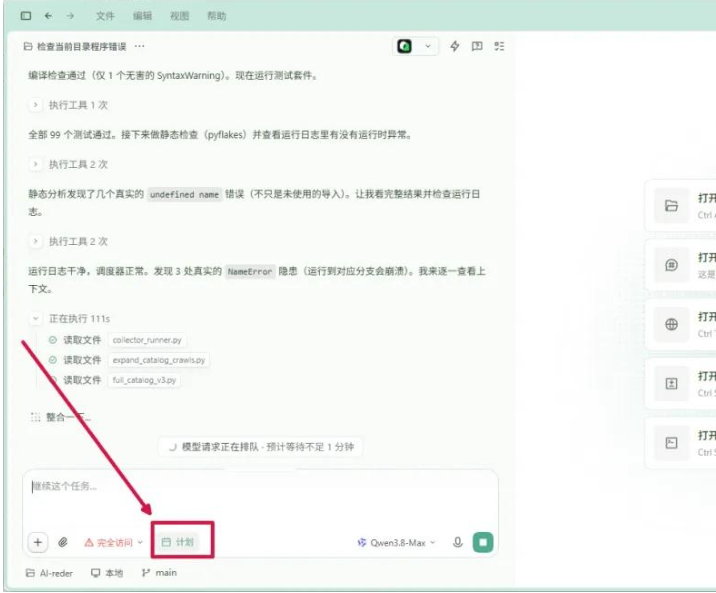The height and width of the screenshot is (593, 716).
Task: Expand the 执行工具 1 次 section
Action: [x=36, y=105]
